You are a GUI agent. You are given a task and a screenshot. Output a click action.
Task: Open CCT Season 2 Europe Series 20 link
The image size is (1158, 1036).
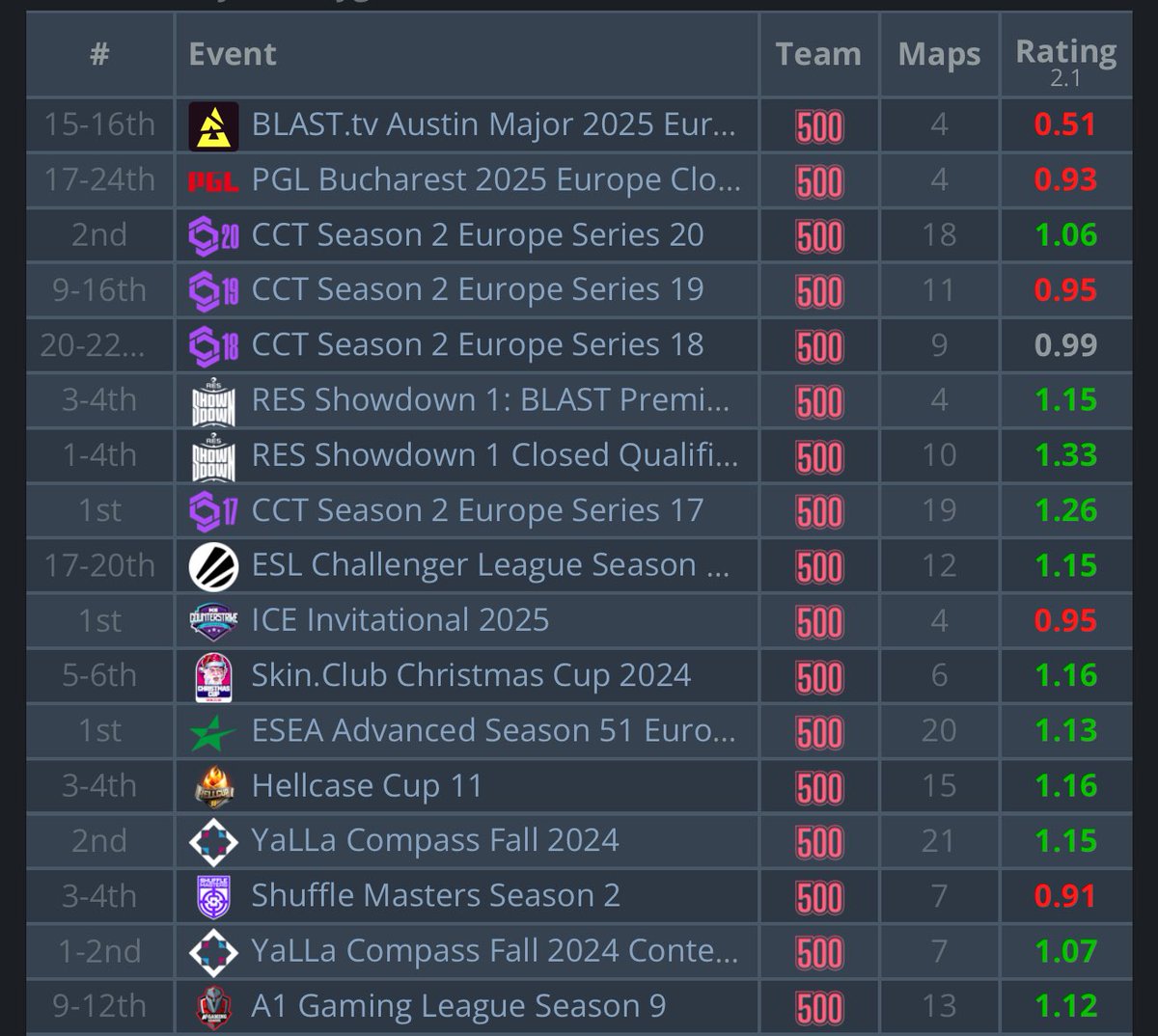pos(478,234)
